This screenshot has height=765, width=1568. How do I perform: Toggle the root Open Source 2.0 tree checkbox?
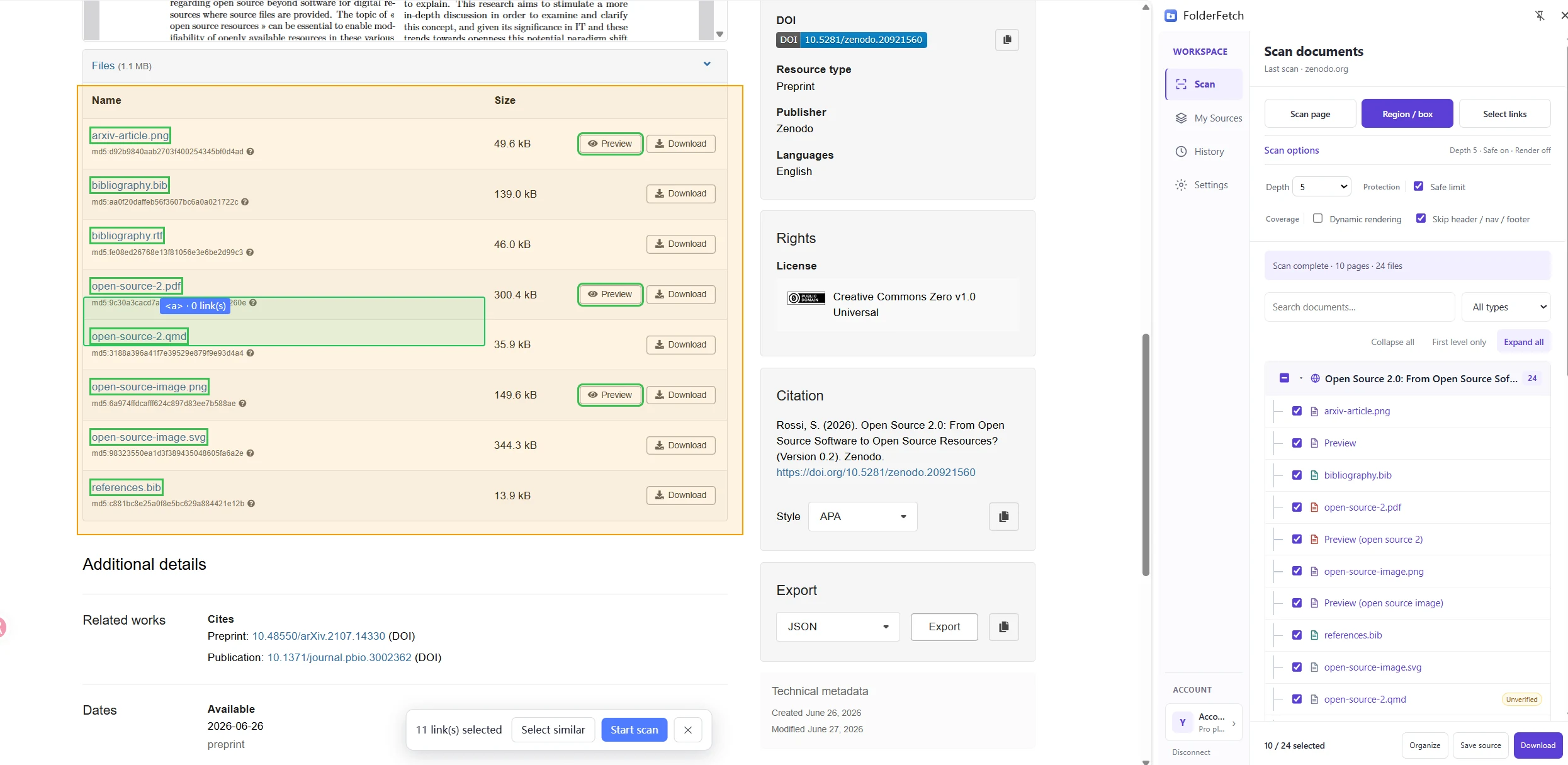coord(1284,378)
